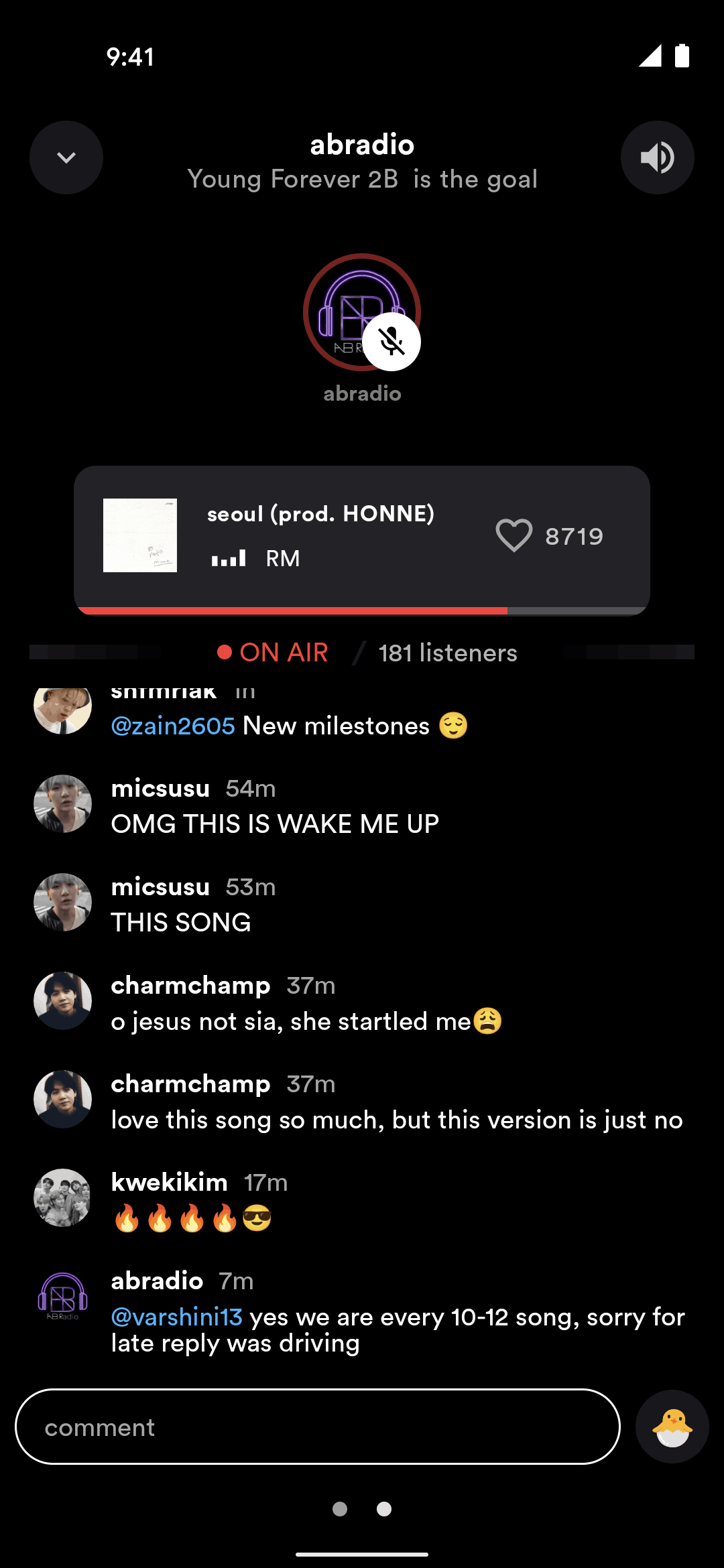Open the abradio headphone logo beside the 7m comment
This screenshot has width=724, height=1568.
click(x=63, y=1296)
